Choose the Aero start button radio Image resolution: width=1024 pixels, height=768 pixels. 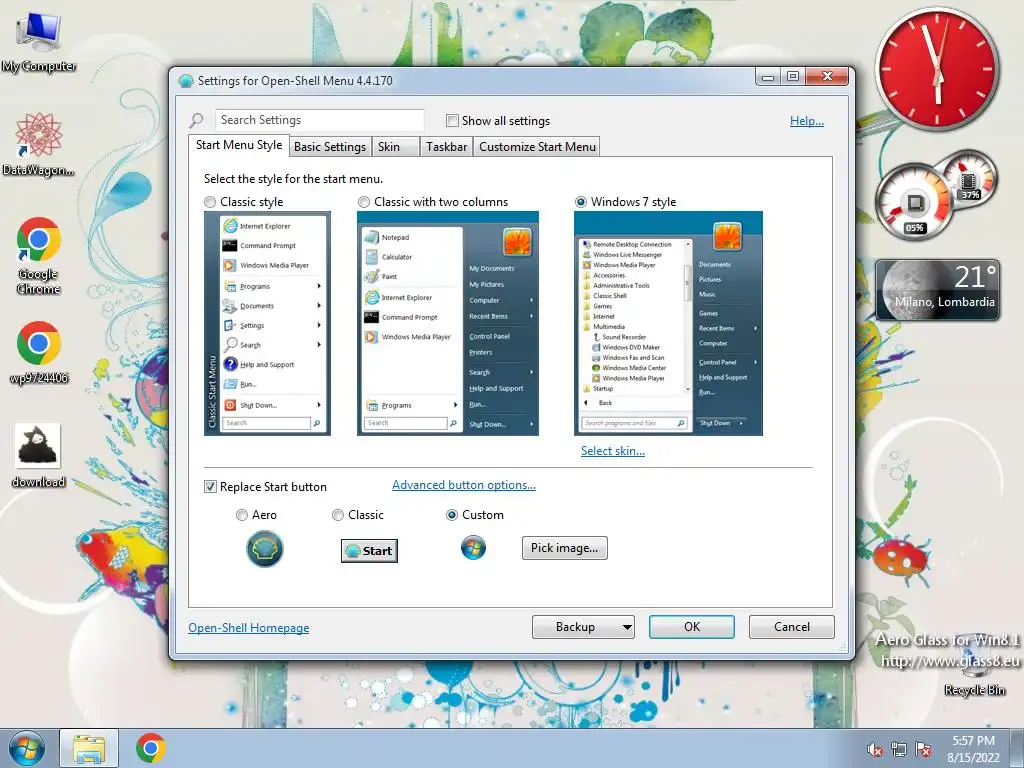click(242, 515)
